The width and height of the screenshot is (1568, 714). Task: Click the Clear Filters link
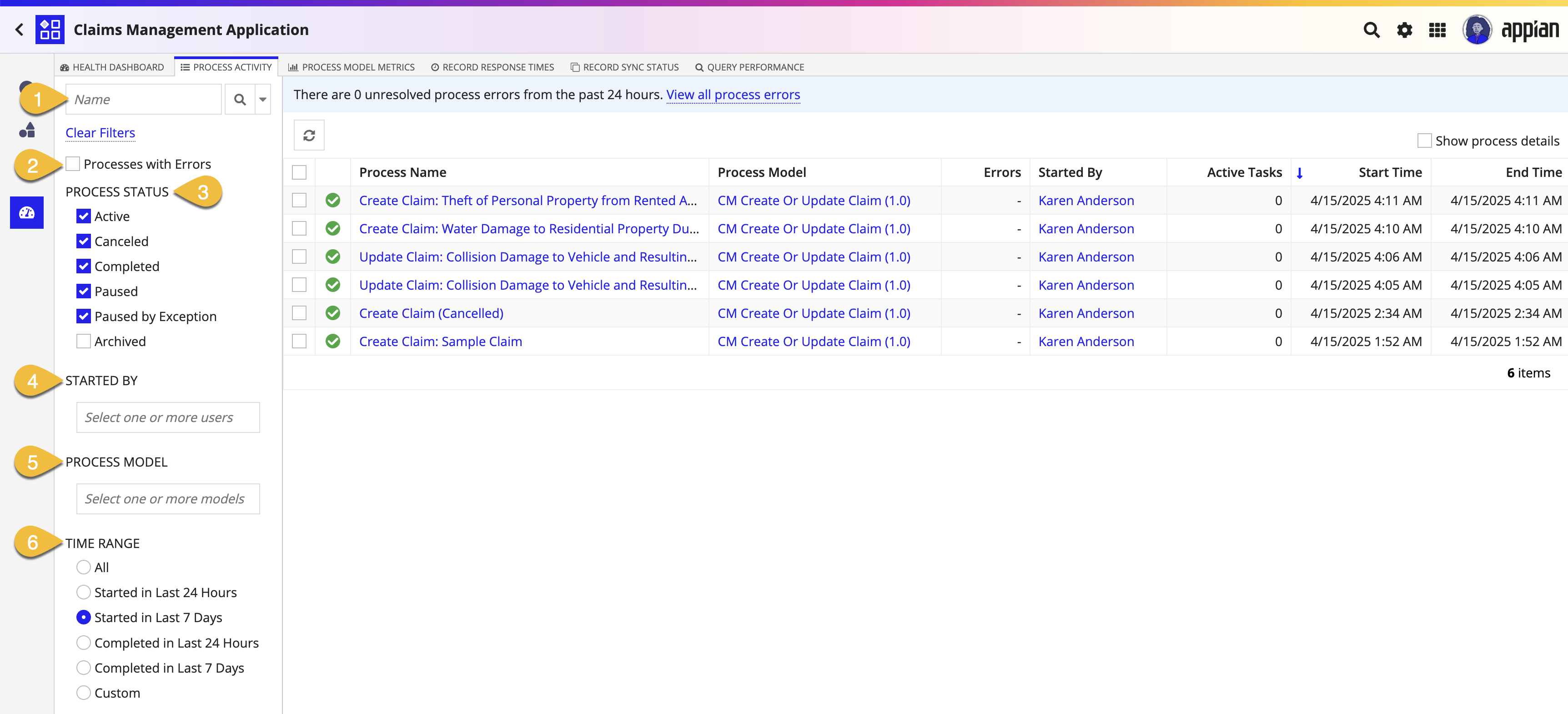point(101,133)
